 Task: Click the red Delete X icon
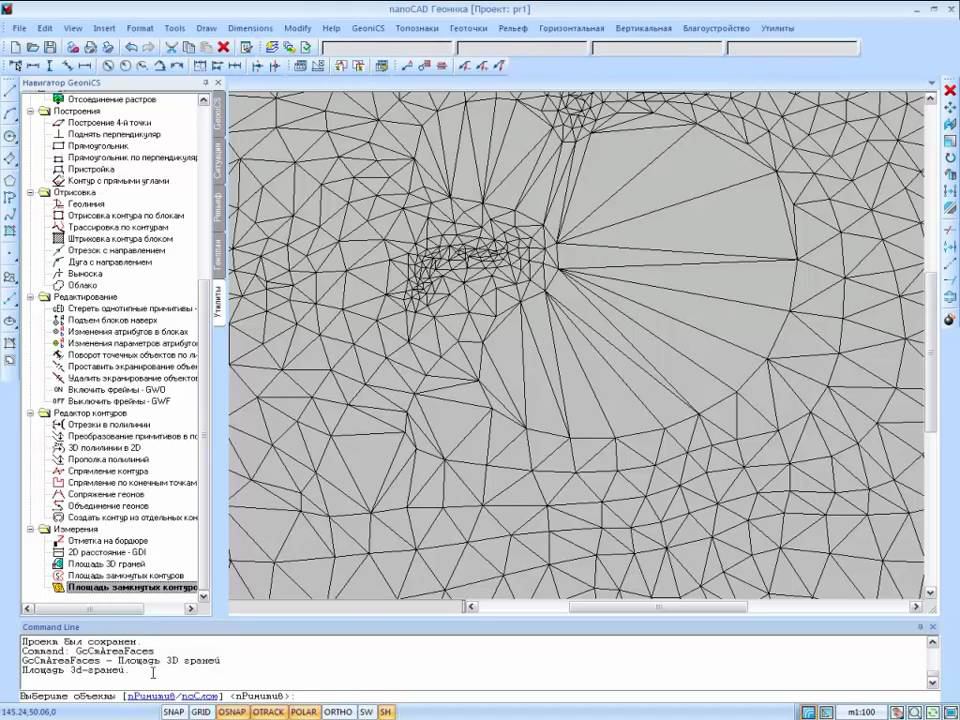pos(223,47)
